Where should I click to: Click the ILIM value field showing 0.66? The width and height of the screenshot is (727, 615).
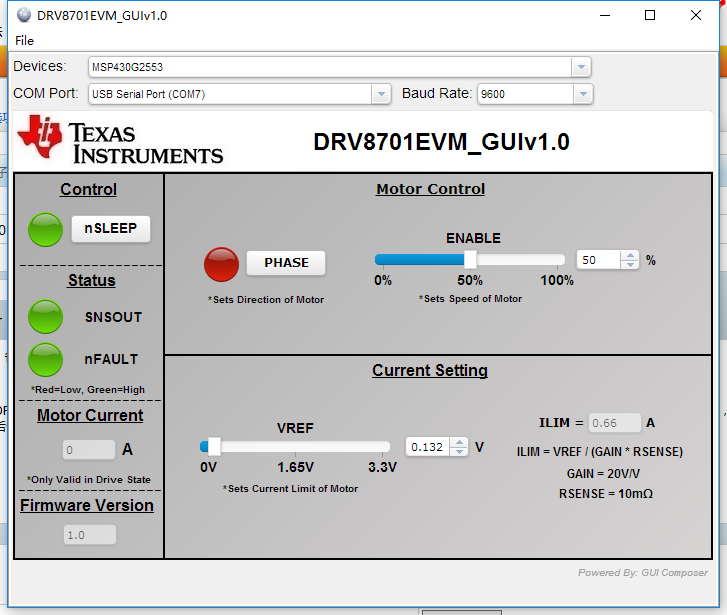click(615, 423)
